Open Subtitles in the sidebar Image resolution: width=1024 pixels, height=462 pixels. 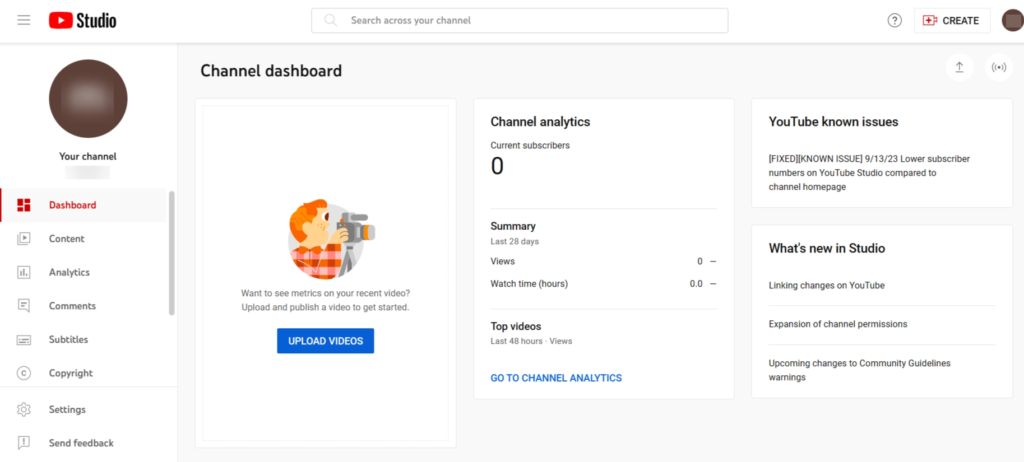(68, 340)
